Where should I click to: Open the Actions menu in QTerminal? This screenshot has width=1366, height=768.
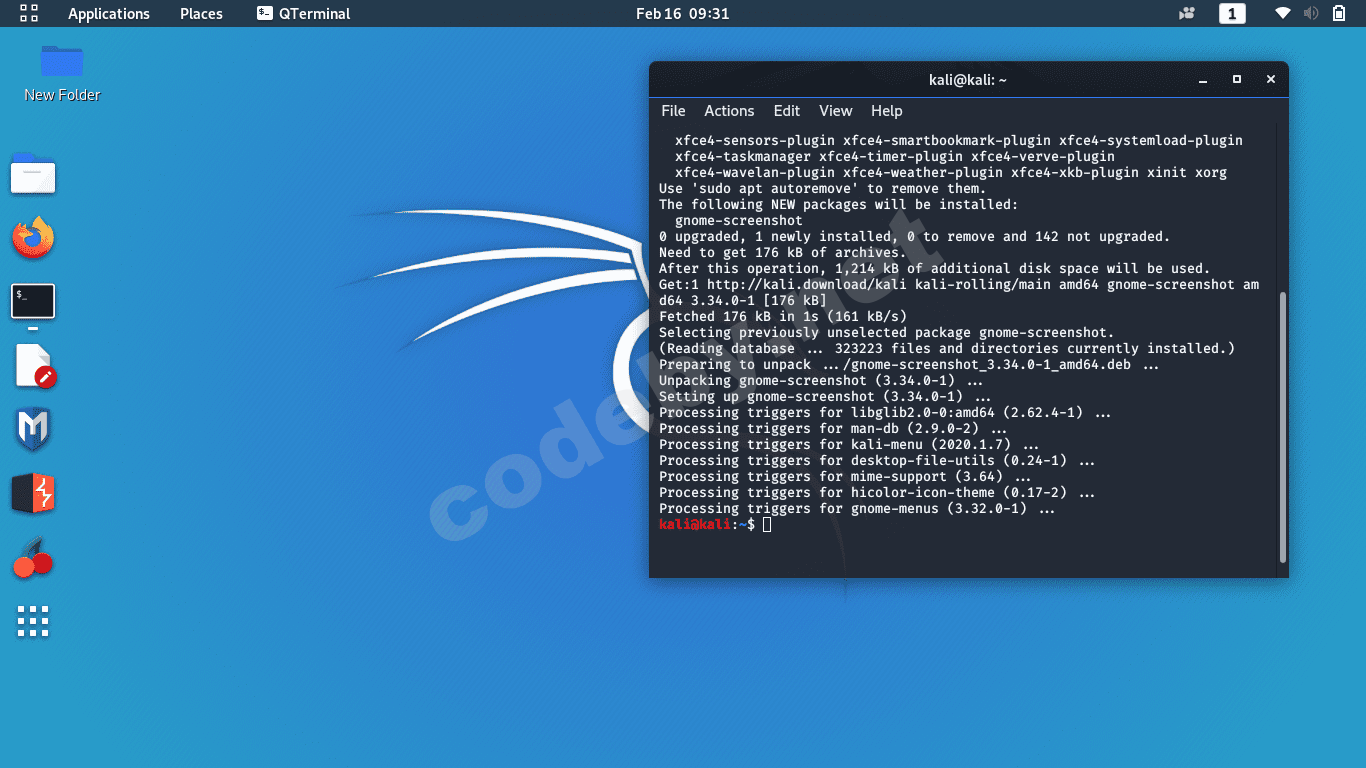[729, 111]
